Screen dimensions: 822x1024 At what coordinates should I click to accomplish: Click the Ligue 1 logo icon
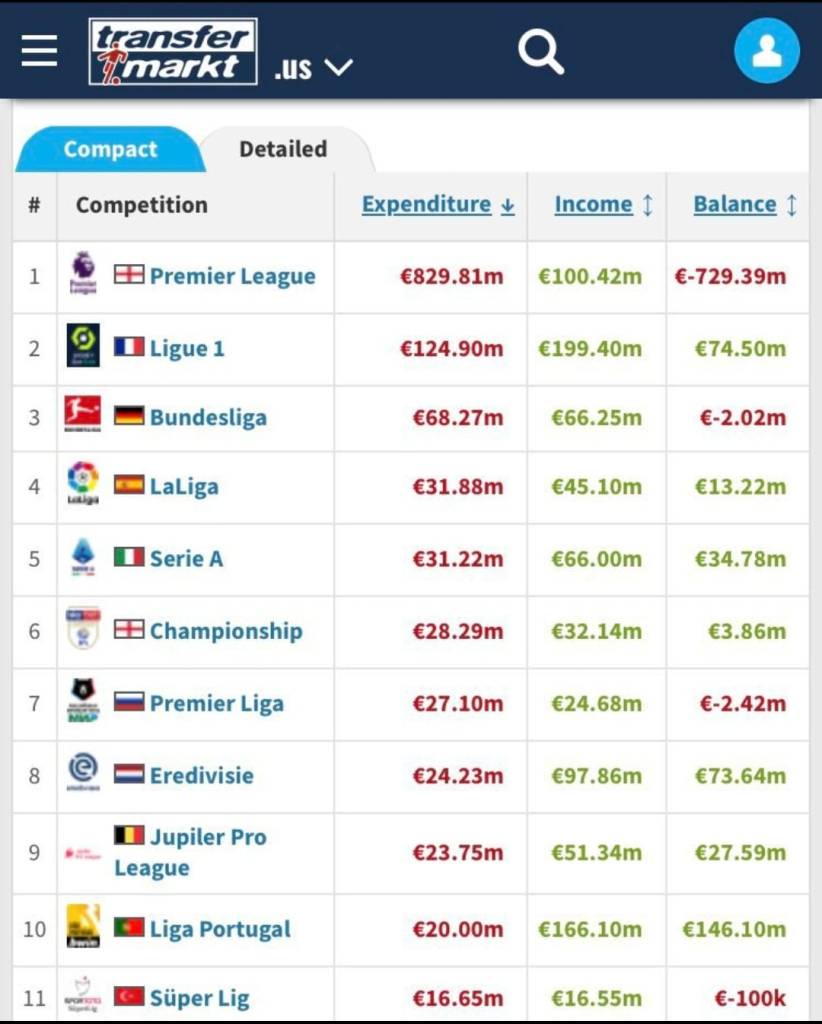tap(83, 346)
